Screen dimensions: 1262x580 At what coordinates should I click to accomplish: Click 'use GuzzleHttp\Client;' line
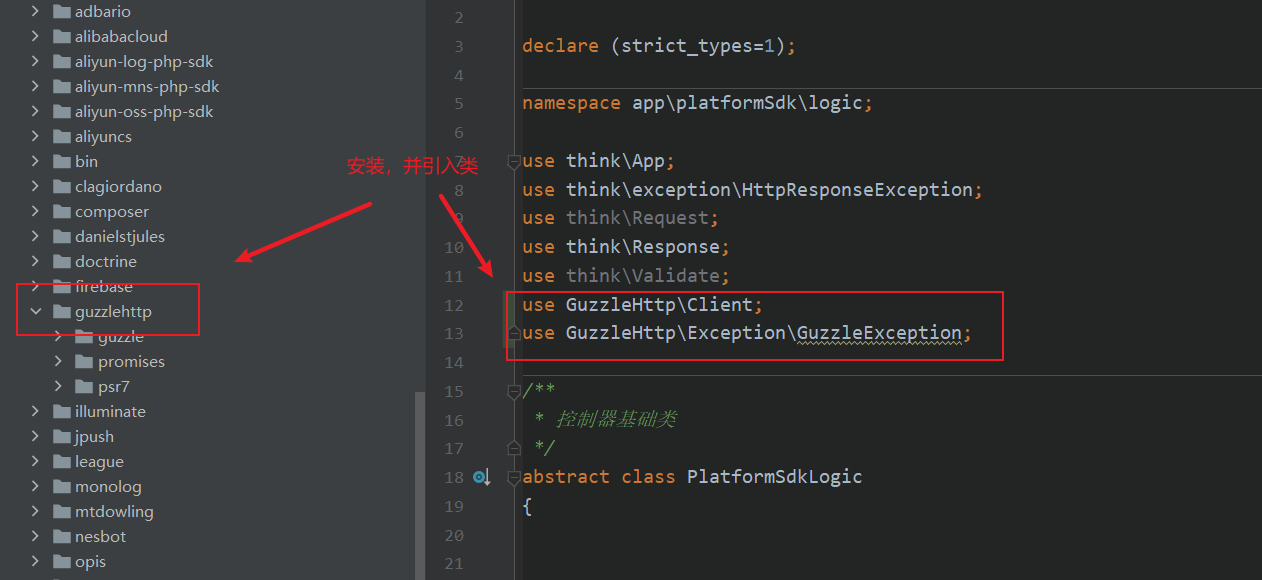tap(643, 305)
